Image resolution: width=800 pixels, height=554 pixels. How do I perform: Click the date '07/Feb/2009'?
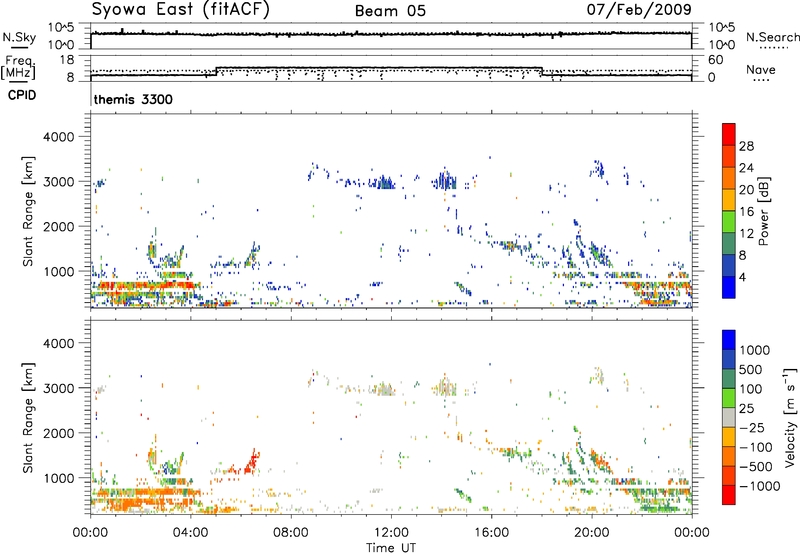tap(639, 9)
